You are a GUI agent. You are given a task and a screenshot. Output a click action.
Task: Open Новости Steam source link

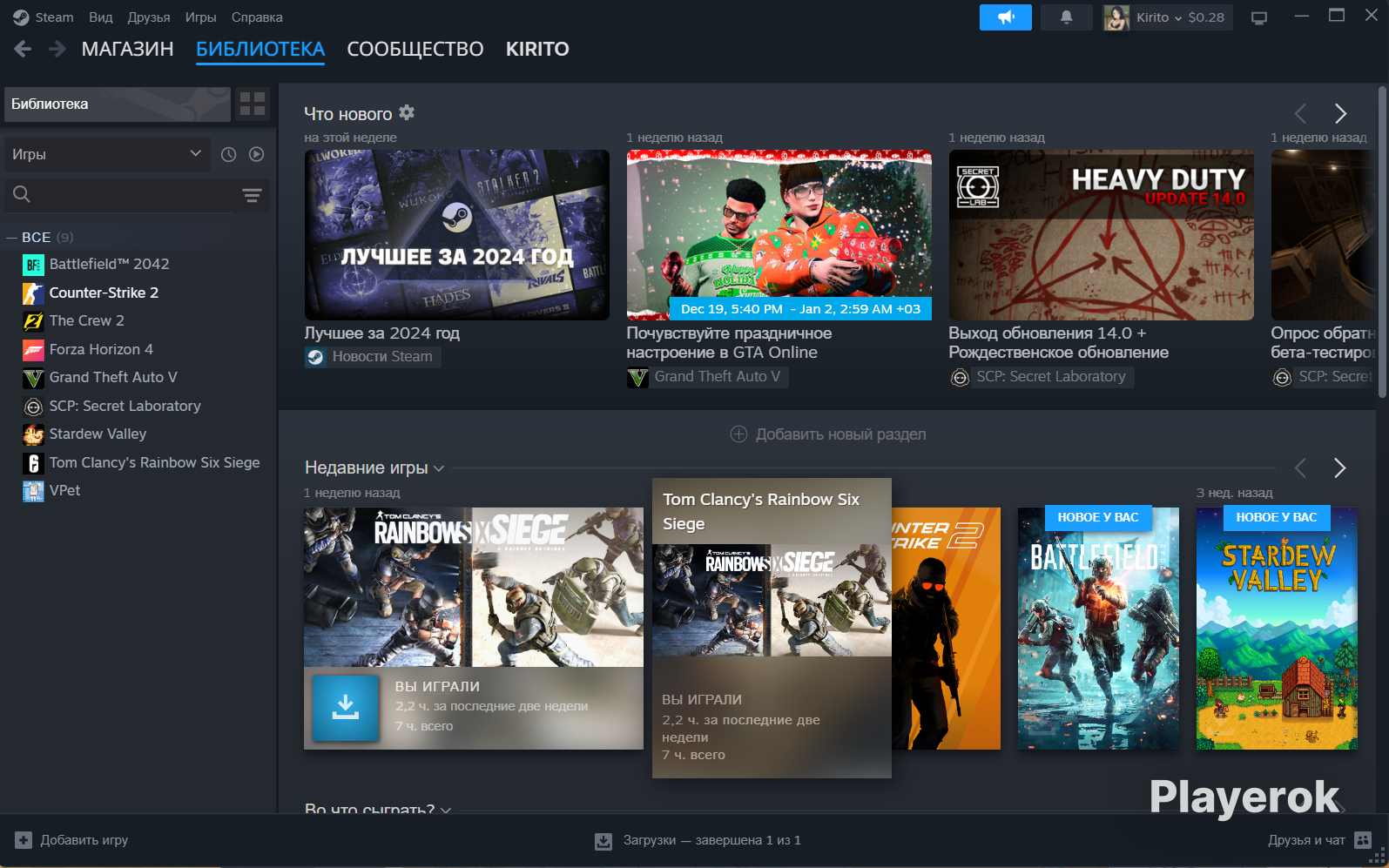[373, 357]
